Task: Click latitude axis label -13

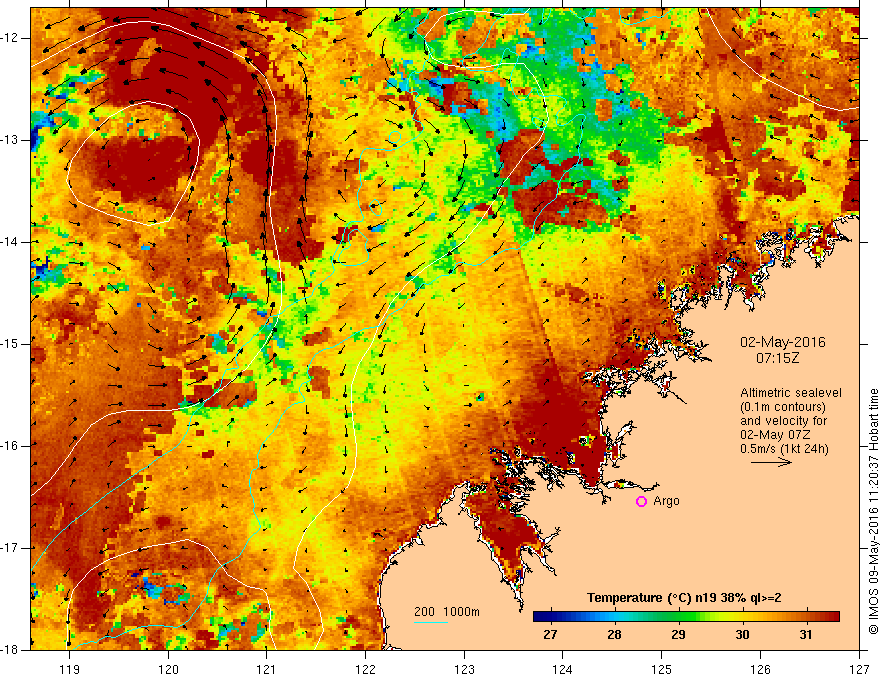Action: click(x=11, y=140)
